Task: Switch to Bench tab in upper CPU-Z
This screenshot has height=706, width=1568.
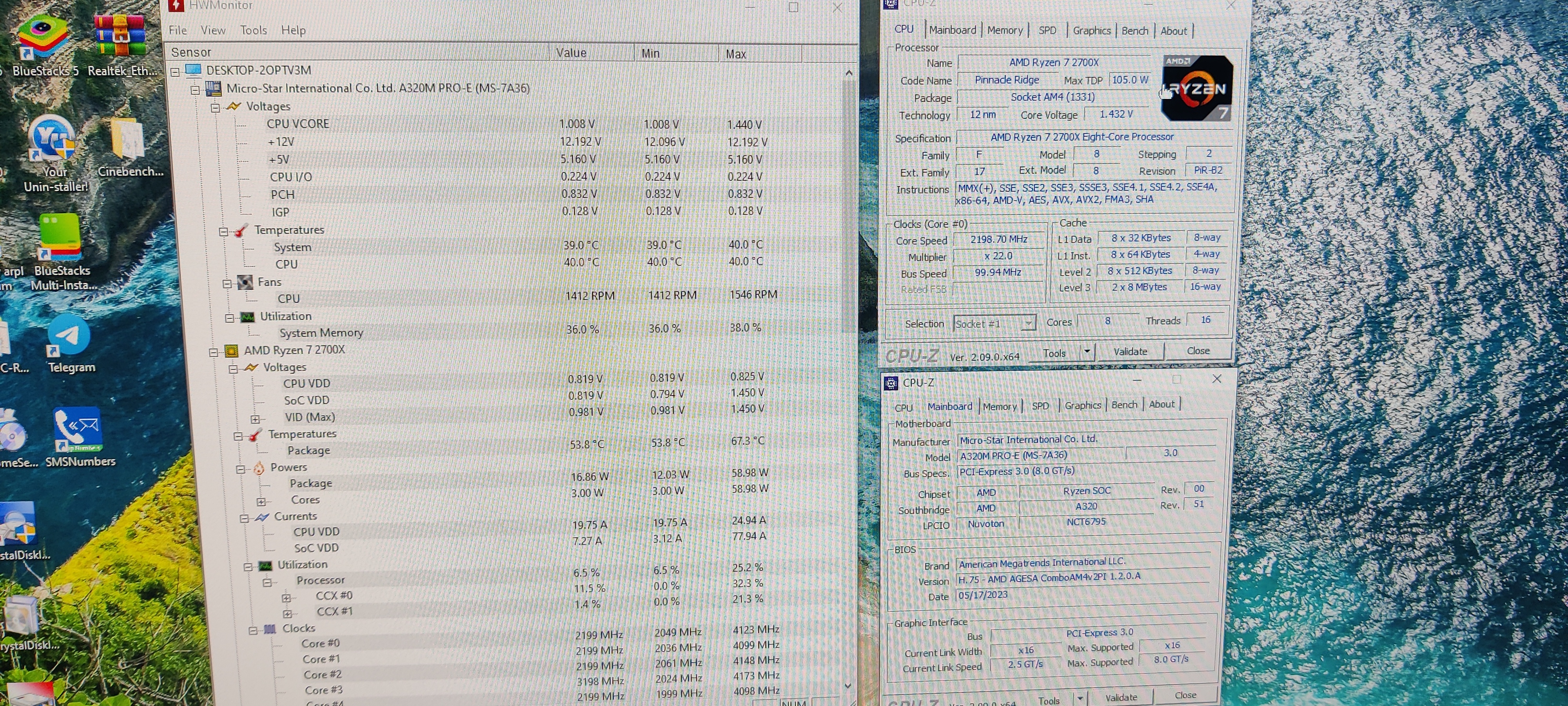Action: pyautogui.click(x=1134, y=31)
